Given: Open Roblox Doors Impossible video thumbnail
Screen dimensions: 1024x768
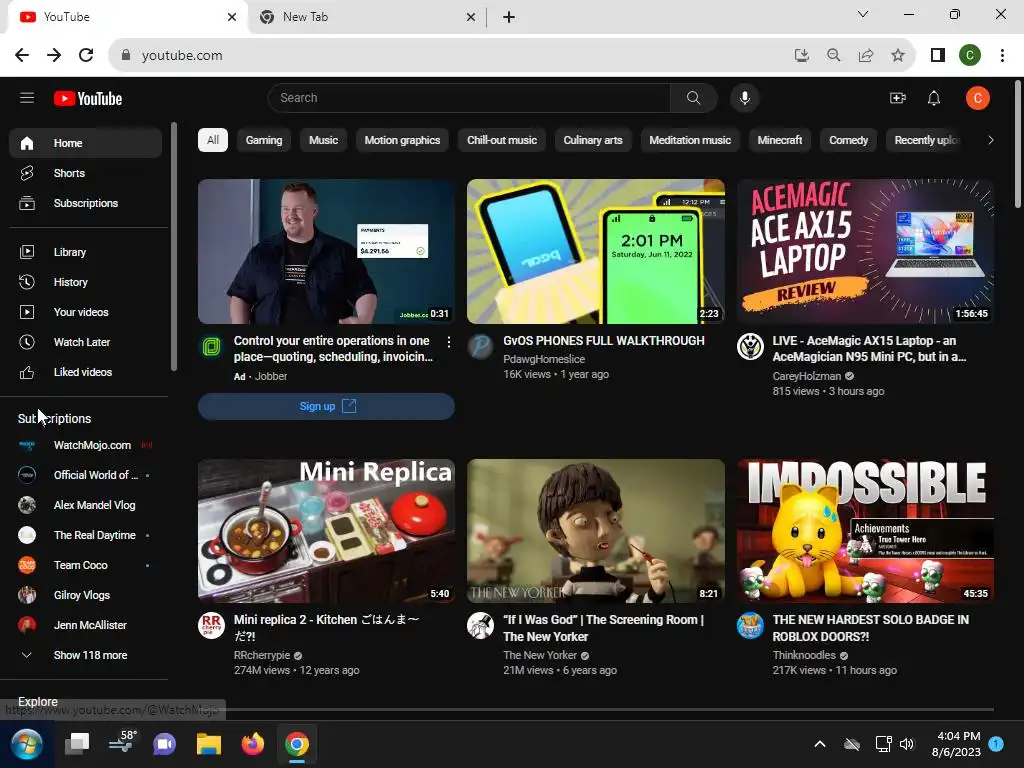Looking at the screenshot, I should [865, 531].
